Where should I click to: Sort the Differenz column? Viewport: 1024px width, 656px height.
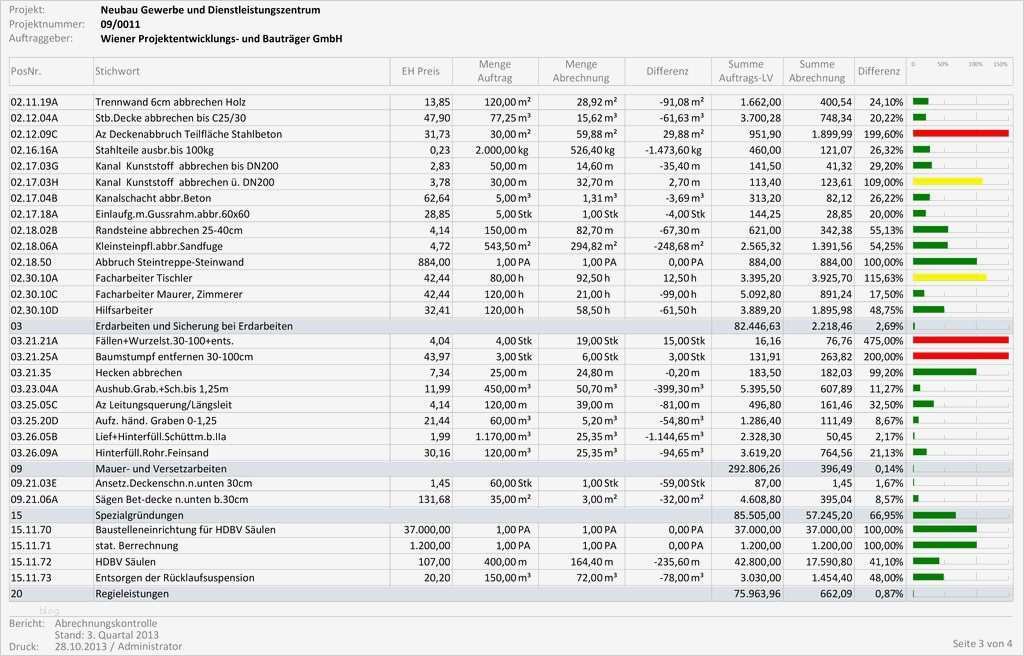(x=666, y=71)
